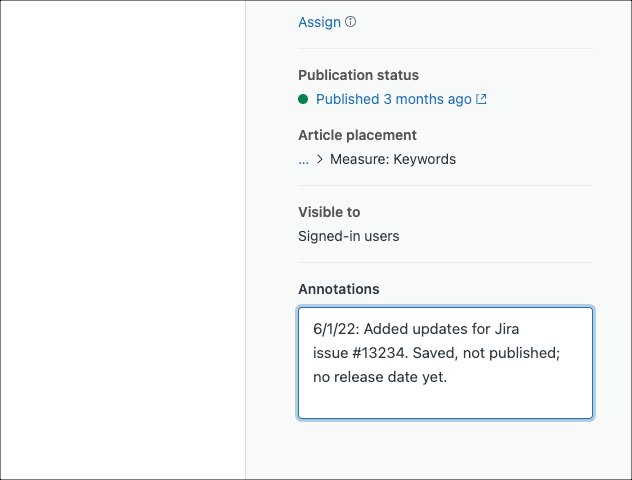Place cursor on 'issue #13234' in annotations
The height and width of the screenshot is (480, 632).
354,353
